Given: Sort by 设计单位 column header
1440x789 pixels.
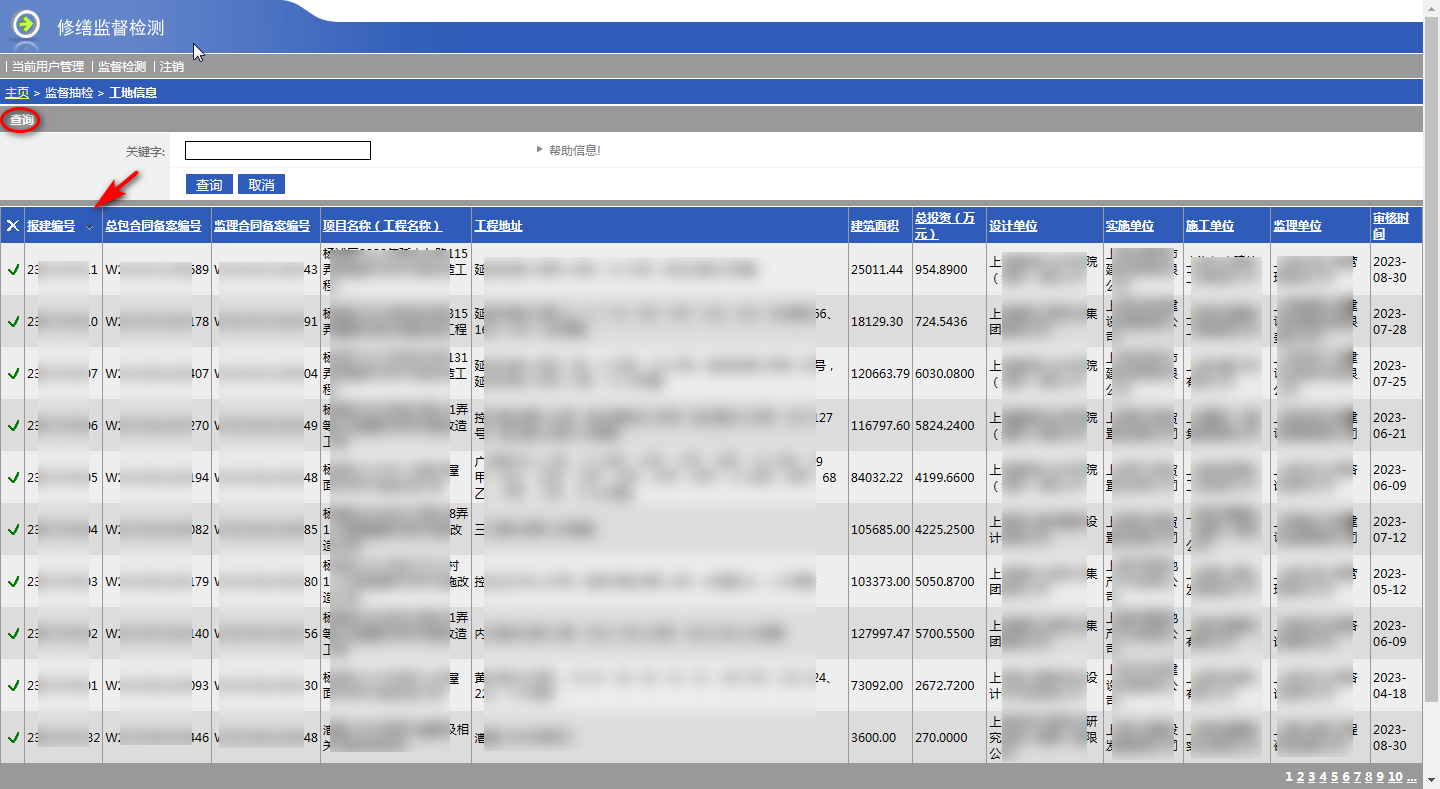Looking at the screenshot, I should point(1014,226).
